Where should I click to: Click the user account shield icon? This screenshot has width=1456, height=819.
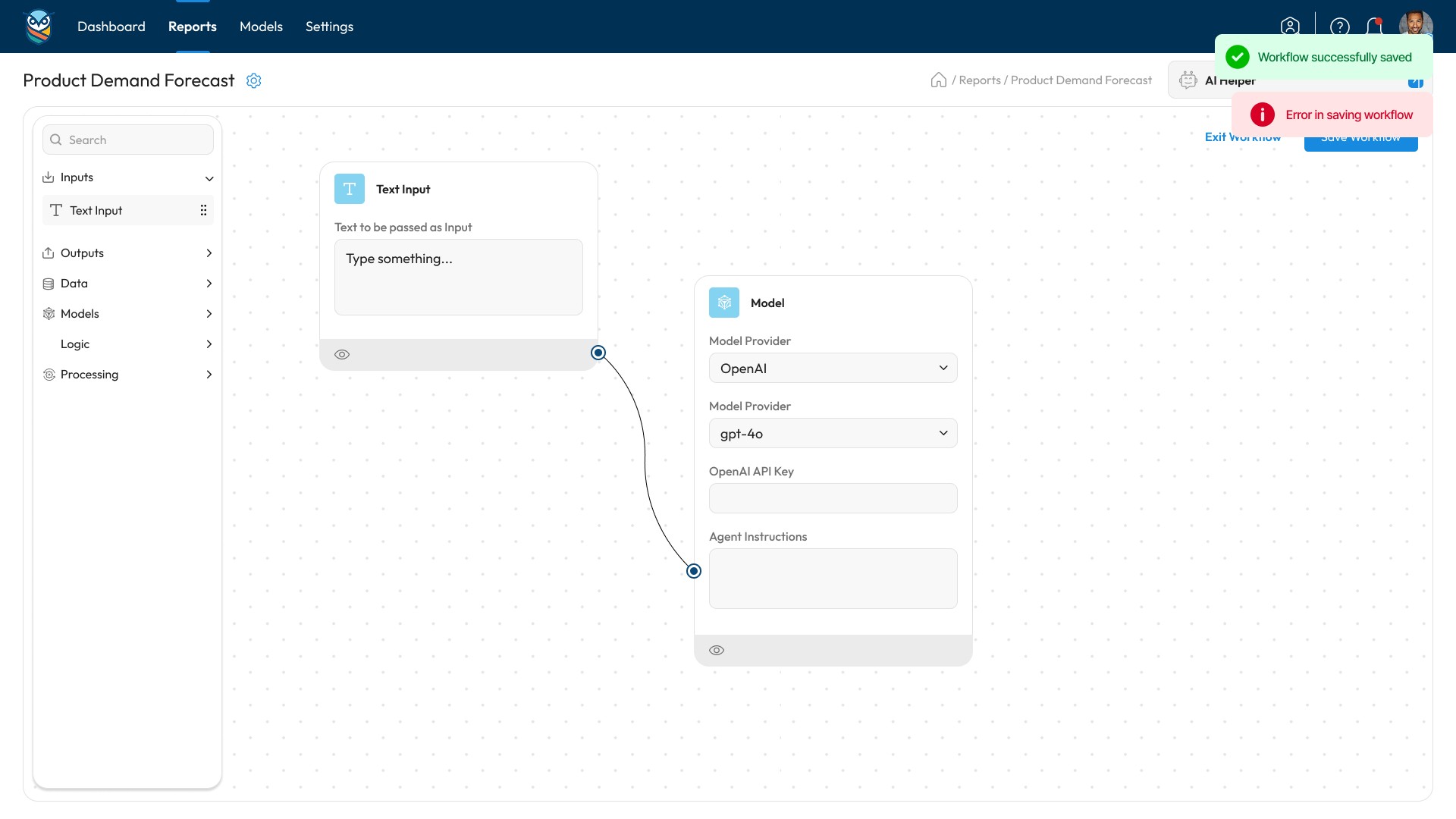click(x=1290, y=27)
